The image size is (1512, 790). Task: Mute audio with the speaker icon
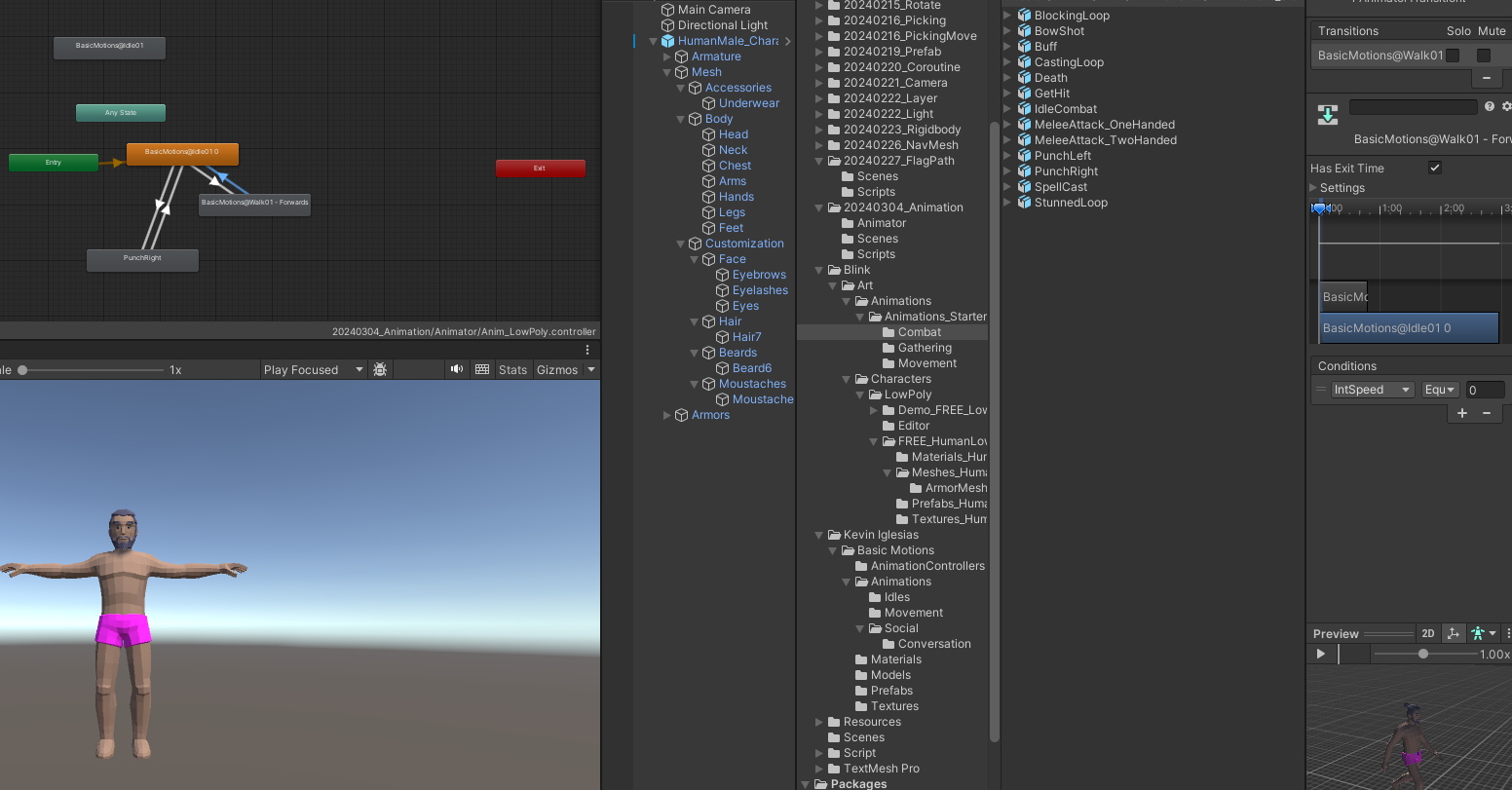coord(457,369)
